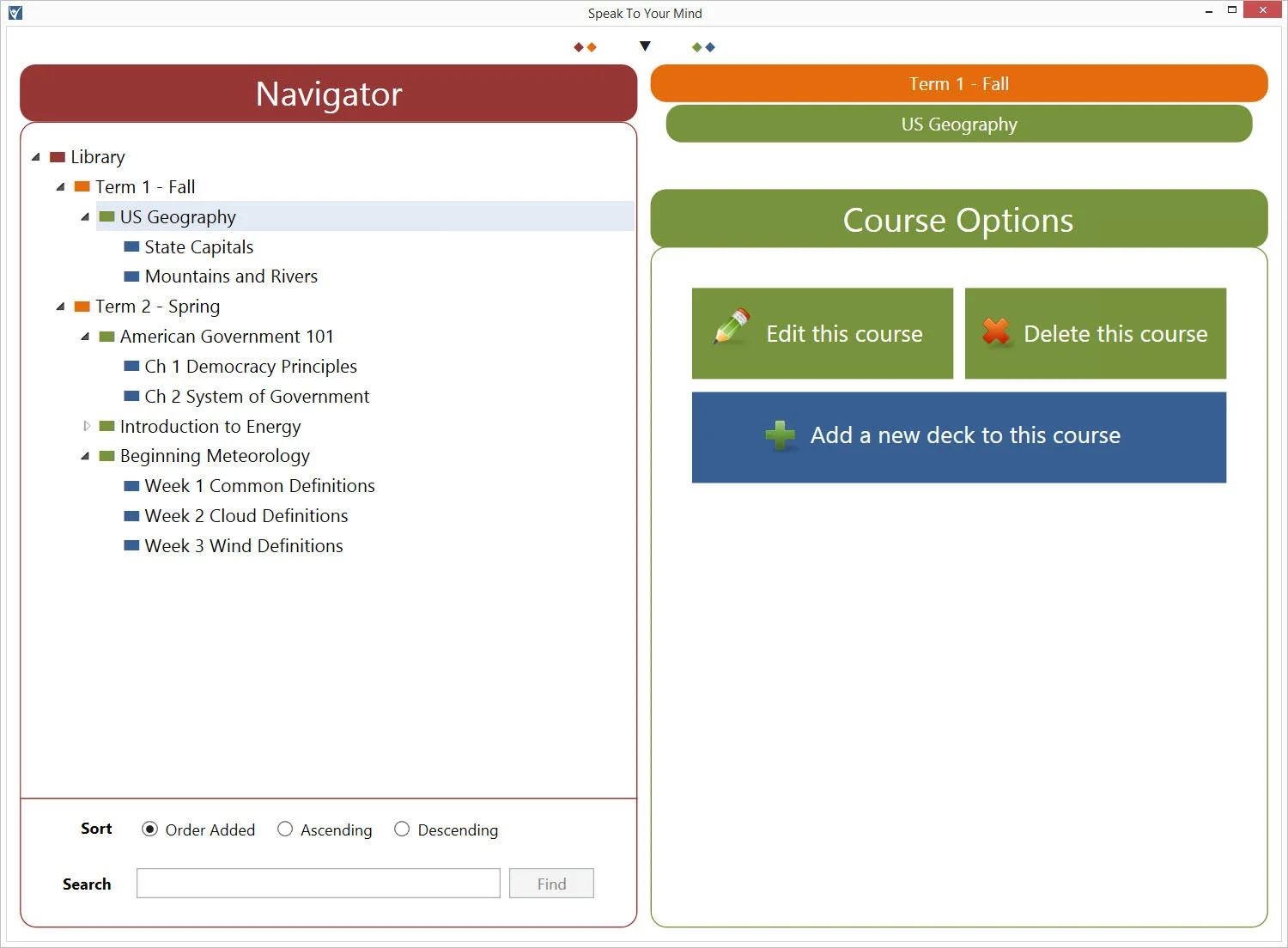Click the blue icon beside Ch 2 System of Government
This screenshot has height=948, width=1288.
pos(131,396)
